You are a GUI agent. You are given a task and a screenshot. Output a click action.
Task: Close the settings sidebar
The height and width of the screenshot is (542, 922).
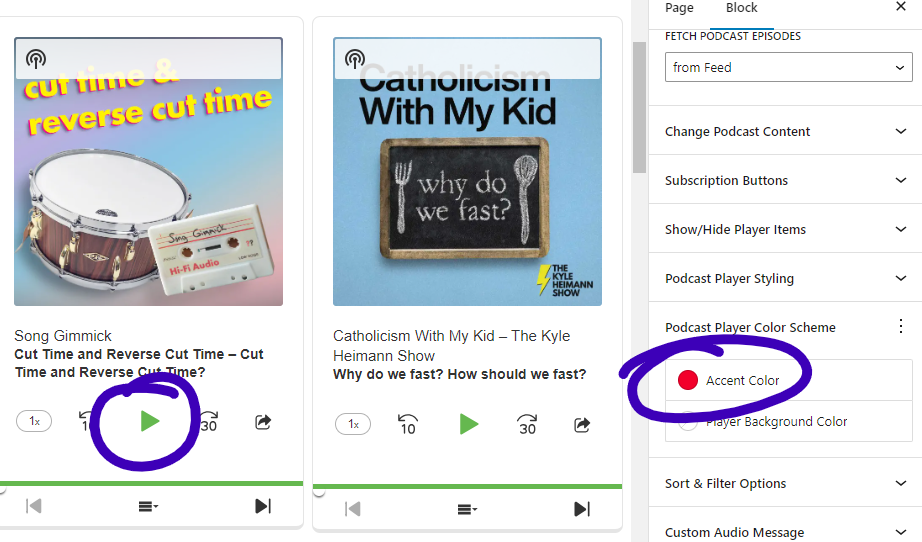coord(900,6)
